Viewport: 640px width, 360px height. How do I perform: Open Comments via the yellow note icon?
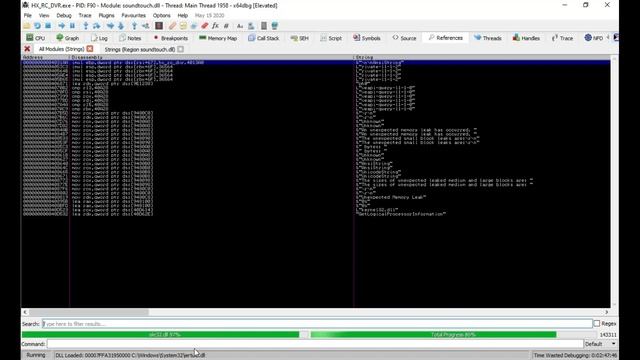pyautogui.click(x=183, y=26)
